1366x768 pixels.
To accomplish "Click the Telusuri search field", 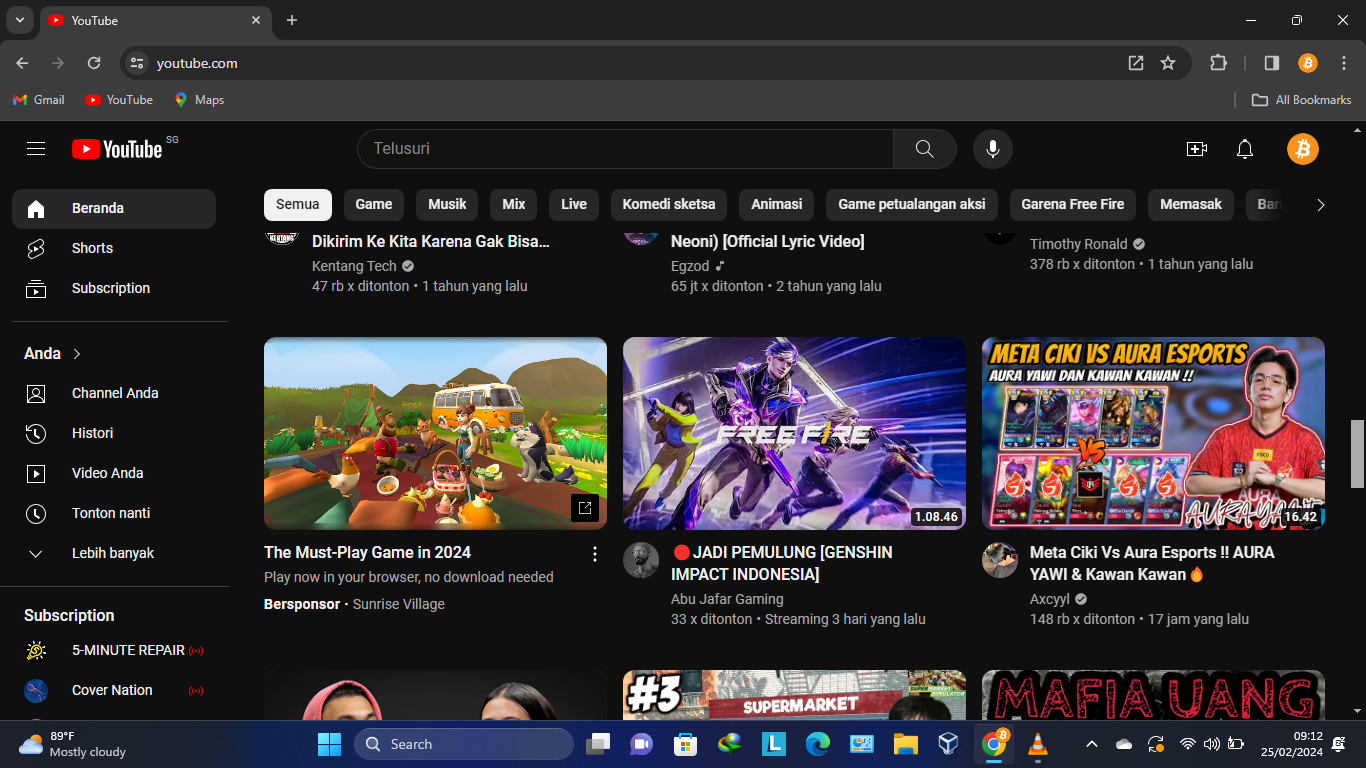I will 625,149.
